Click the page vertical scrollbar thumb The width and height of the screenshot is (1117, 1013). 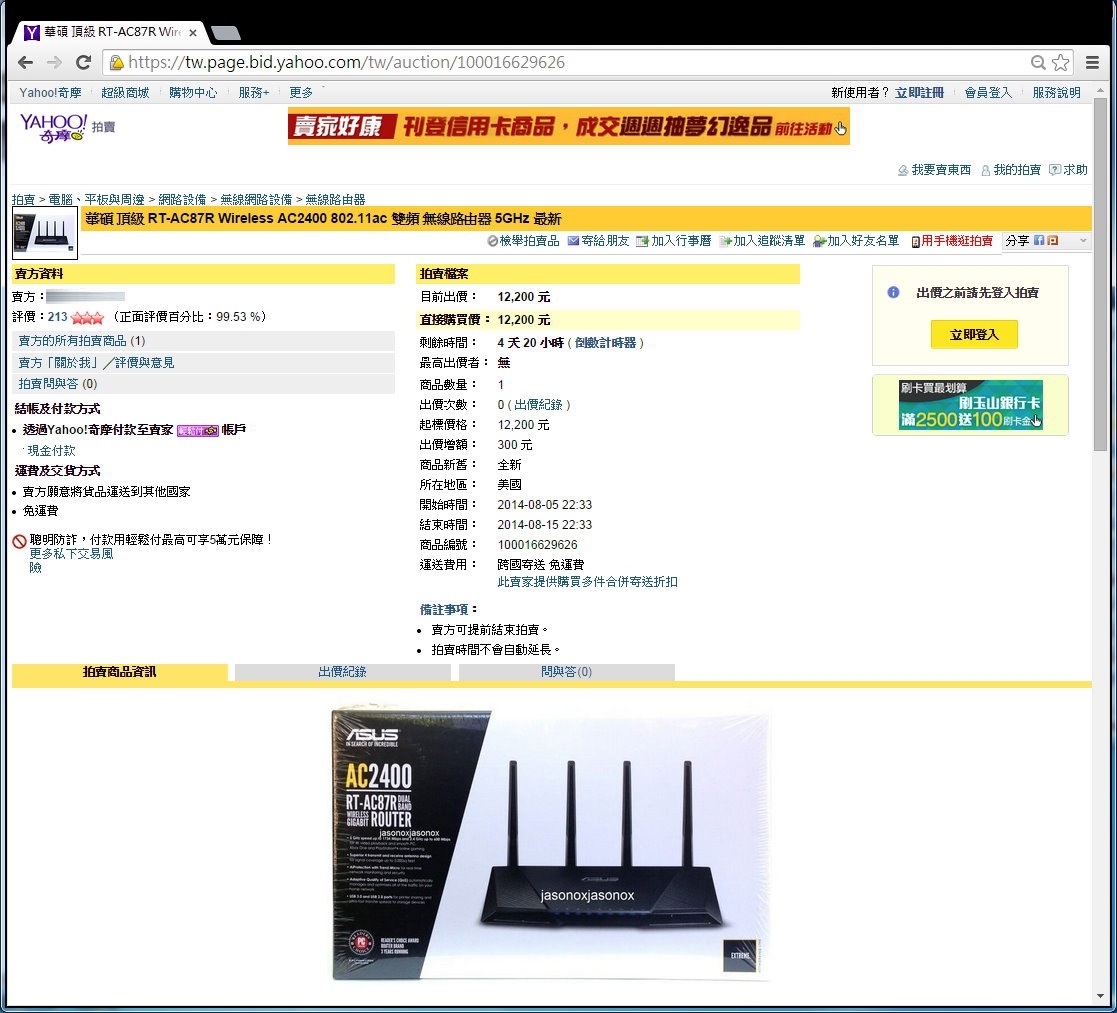click(x=1101, y=274)
